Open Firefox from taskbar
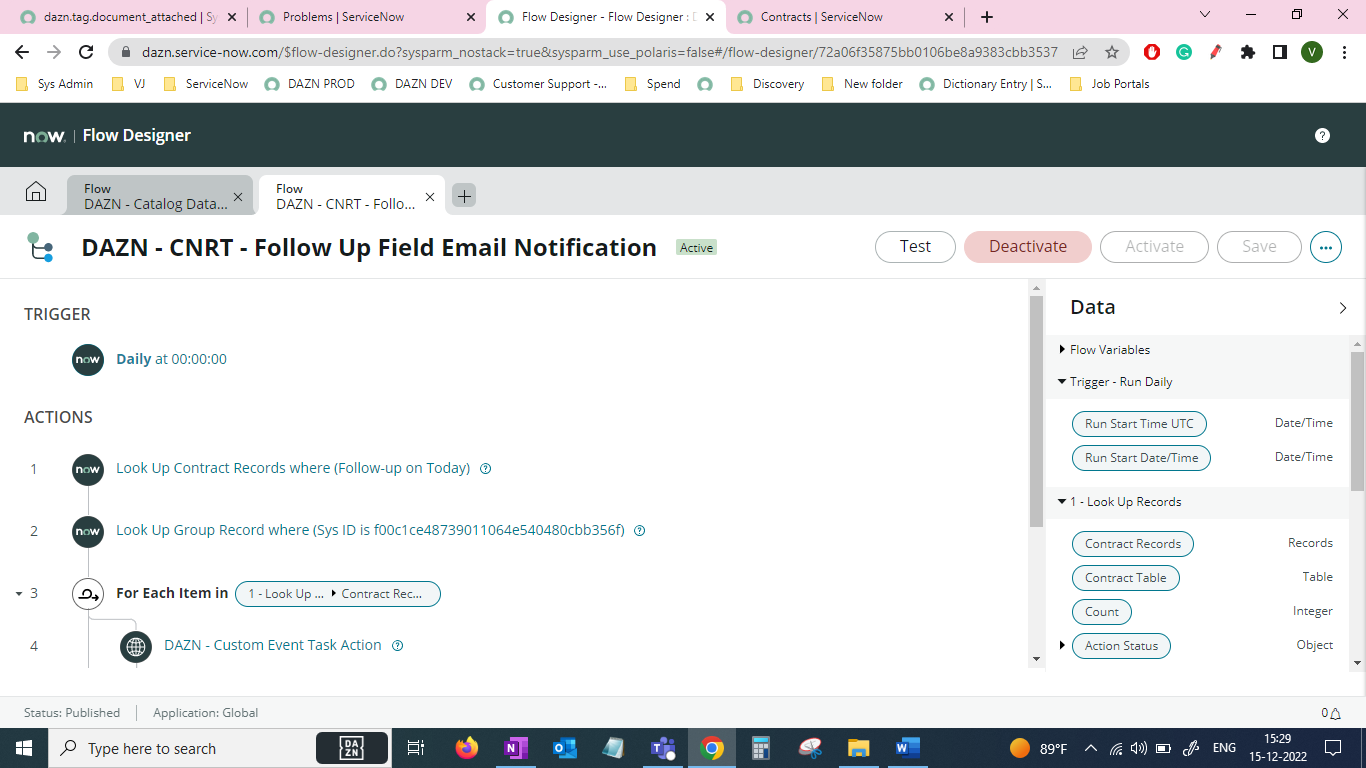 pos(467,748)
